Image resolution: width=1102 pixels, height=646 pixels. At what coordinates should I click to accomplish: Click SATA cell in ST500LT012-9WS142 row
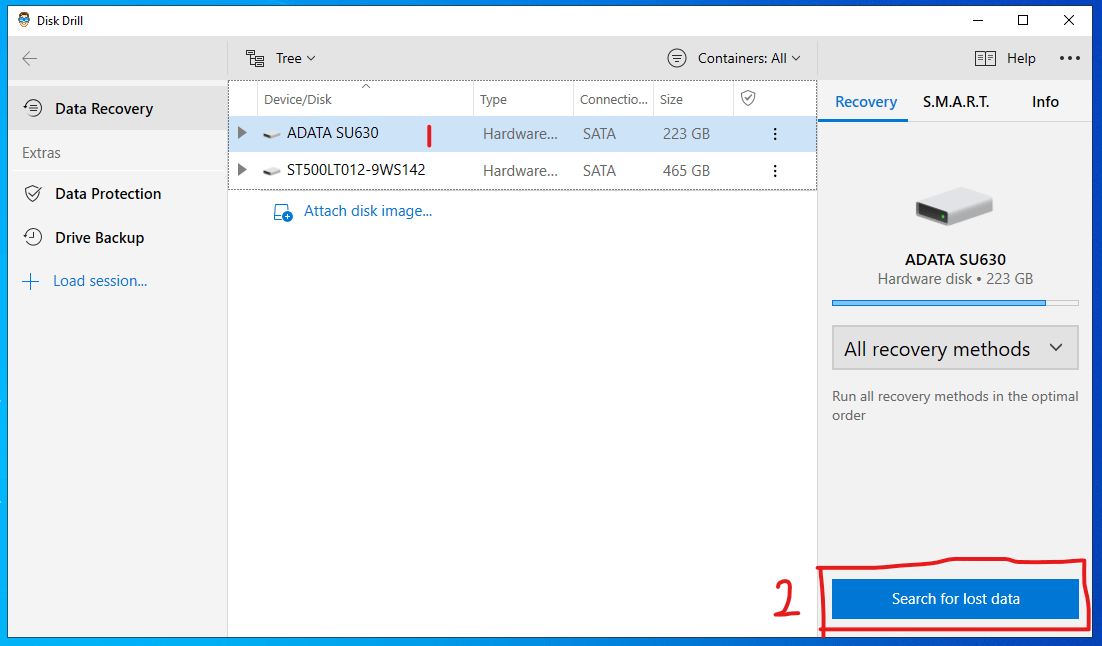click(599, 171)
